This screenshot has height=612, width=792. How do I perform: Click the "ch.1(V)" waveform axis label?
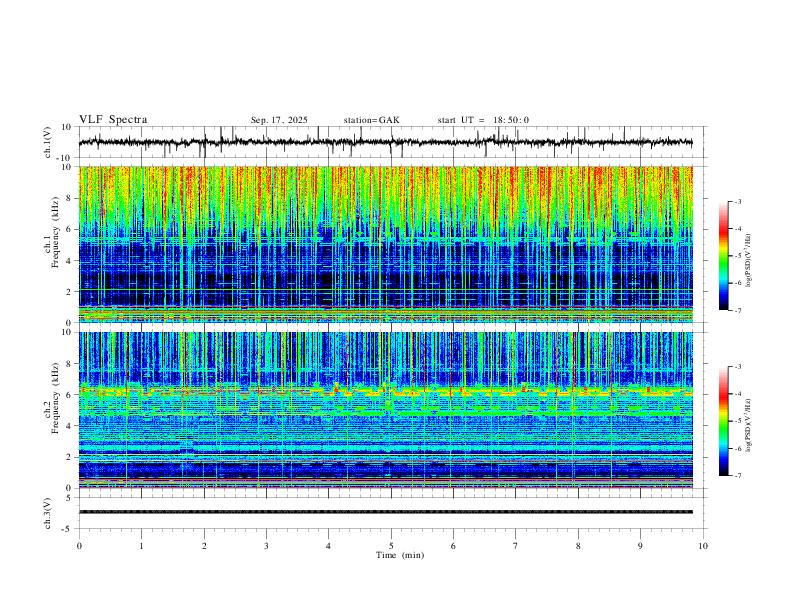48,142
